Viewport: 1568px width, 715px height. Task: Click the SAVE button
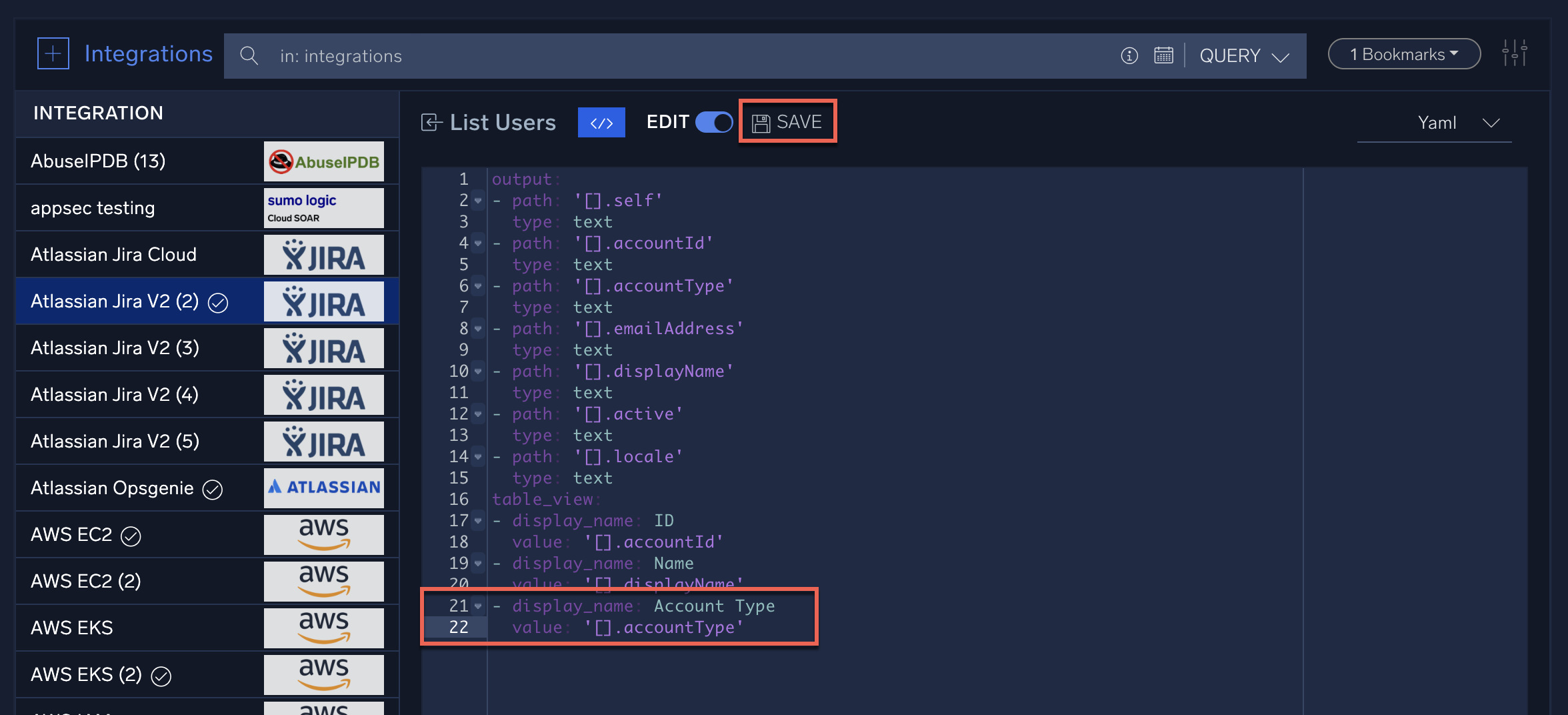tap(787, 121)
